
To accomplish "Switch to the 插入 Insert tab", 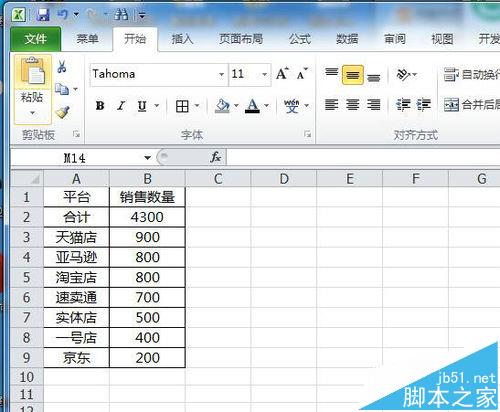I will click(182, 39).
